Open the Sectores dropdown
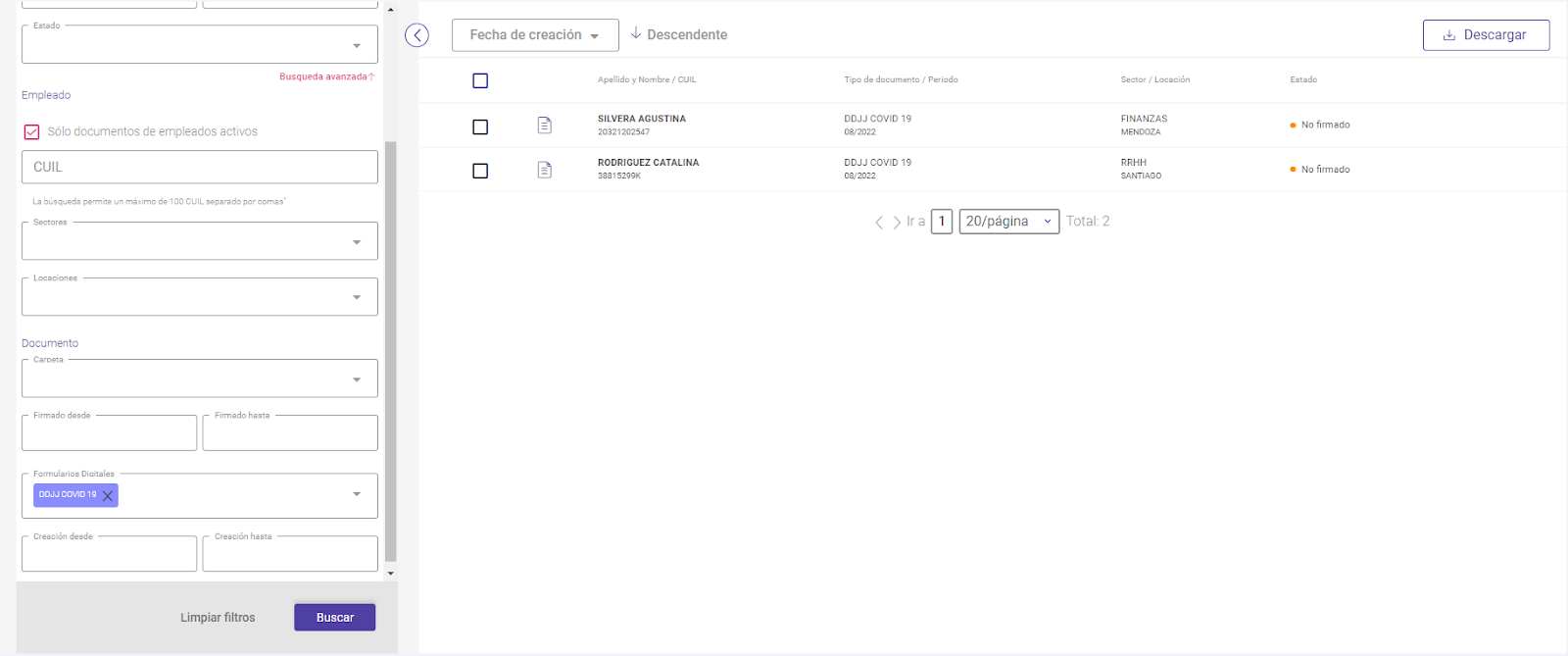Viewport: 1568px width, 656px height. click(x=200, y=240)
